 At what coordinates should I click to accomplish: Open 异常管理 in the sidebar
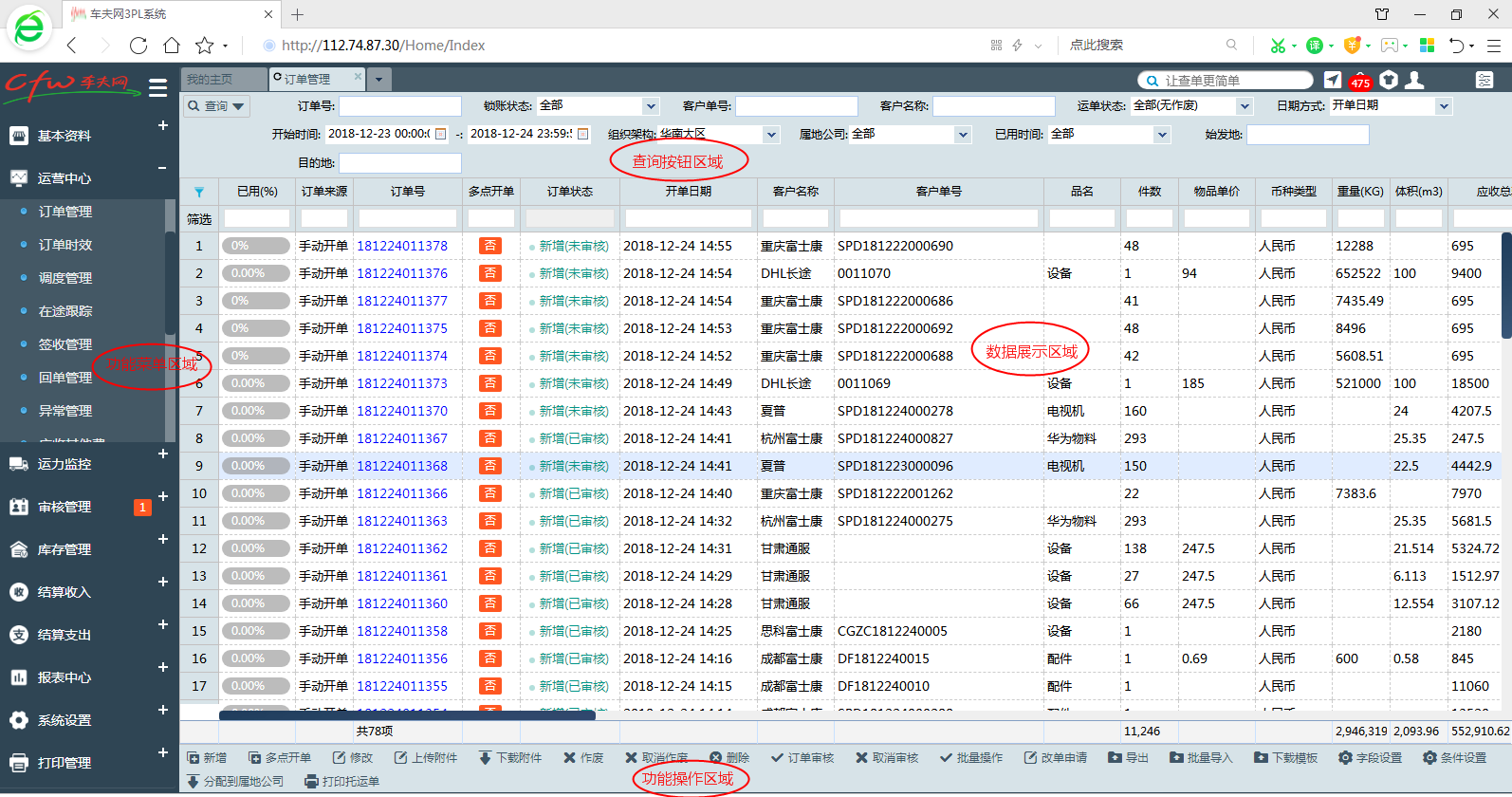[65, 411]
